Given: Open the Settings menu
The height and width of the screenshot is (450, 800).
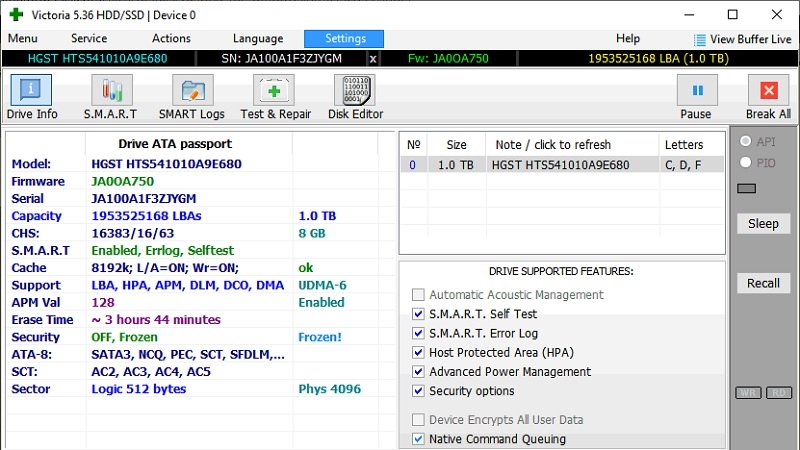Looking at the screenshot, I should pyautogui.click(x=345, y=39).
